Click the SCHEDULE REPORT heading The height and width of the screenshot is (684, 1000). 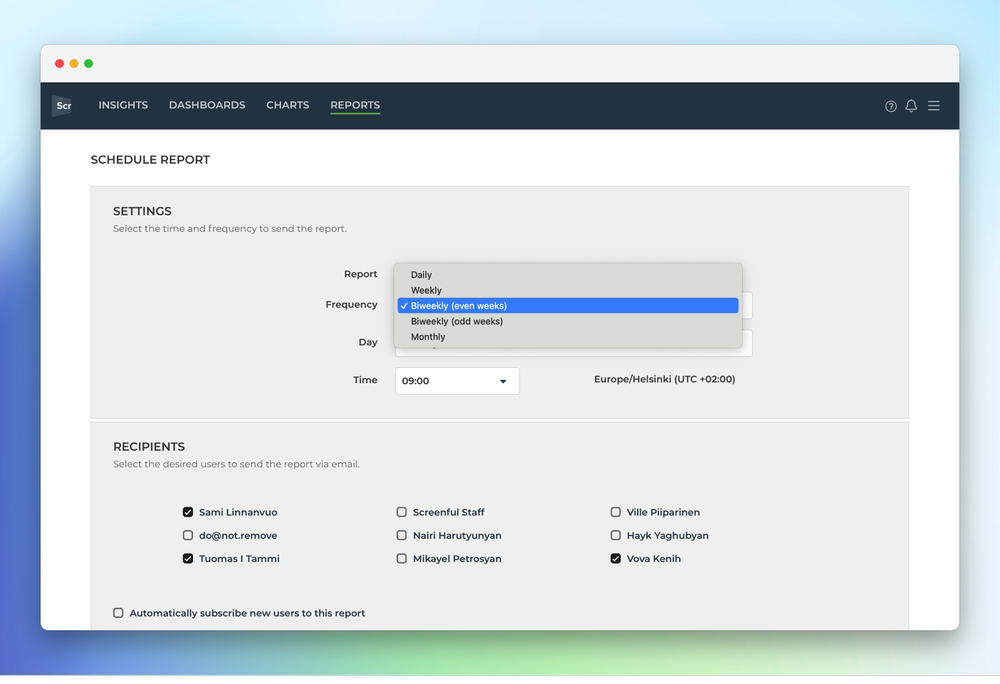[x=150, y=160]
